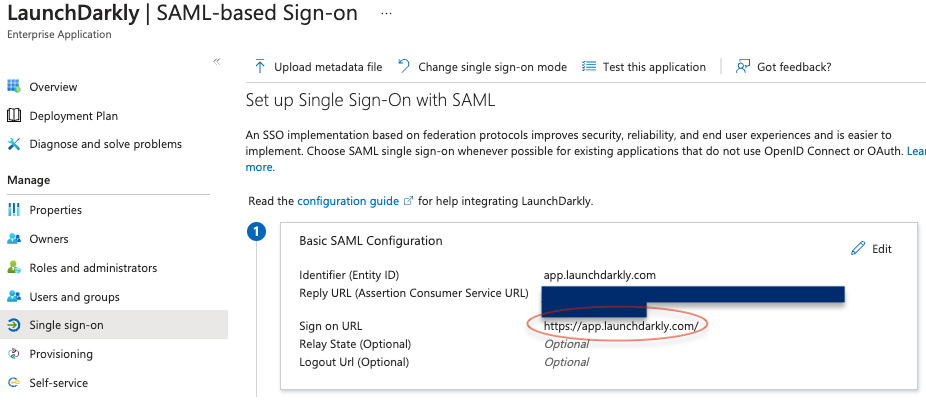Click the Provisioning sync icon
The image size is (926, 403).
pos(14,354)
